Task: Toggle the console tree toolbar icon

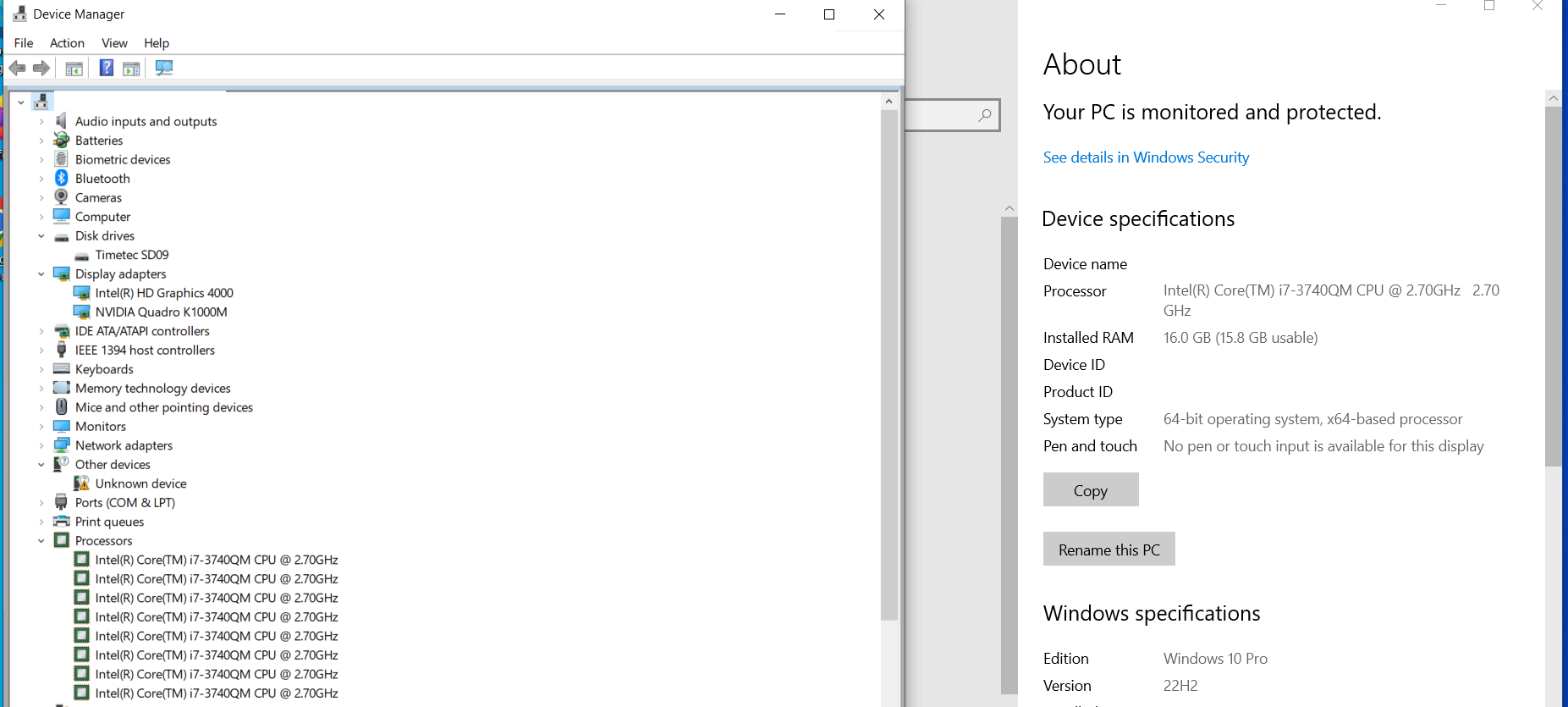Action: (x=74, y=68)
